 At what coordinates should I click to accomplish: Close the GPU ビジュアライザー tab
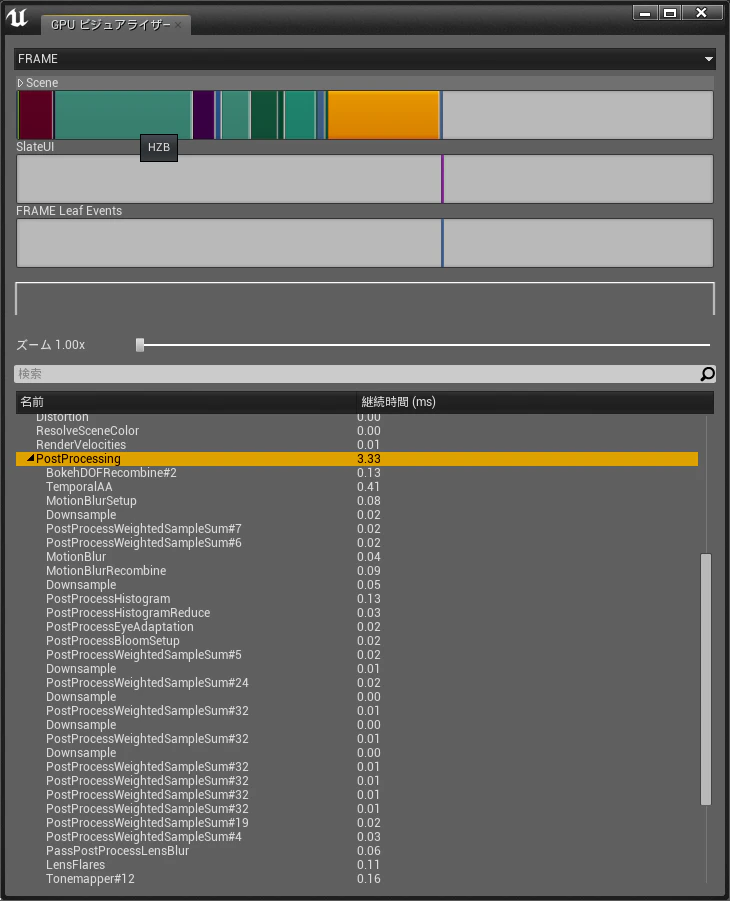pos(178,25)
